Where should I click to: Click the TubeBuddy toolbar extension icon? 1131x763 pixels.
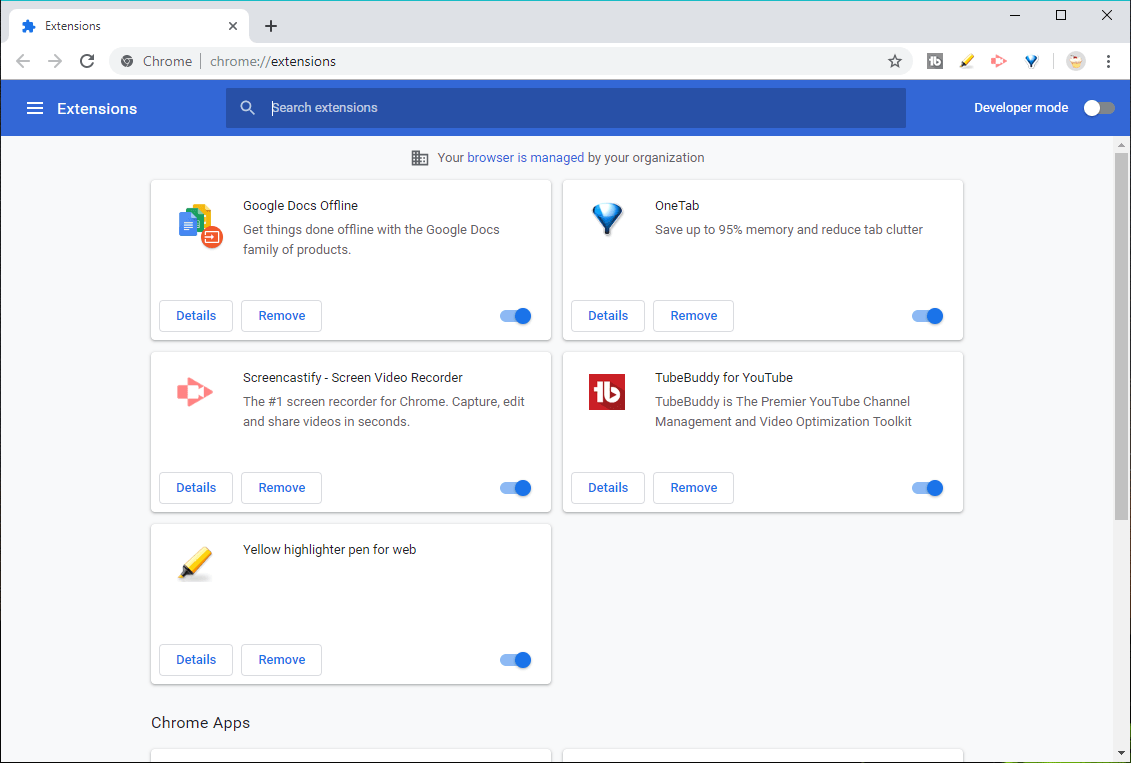935,61
